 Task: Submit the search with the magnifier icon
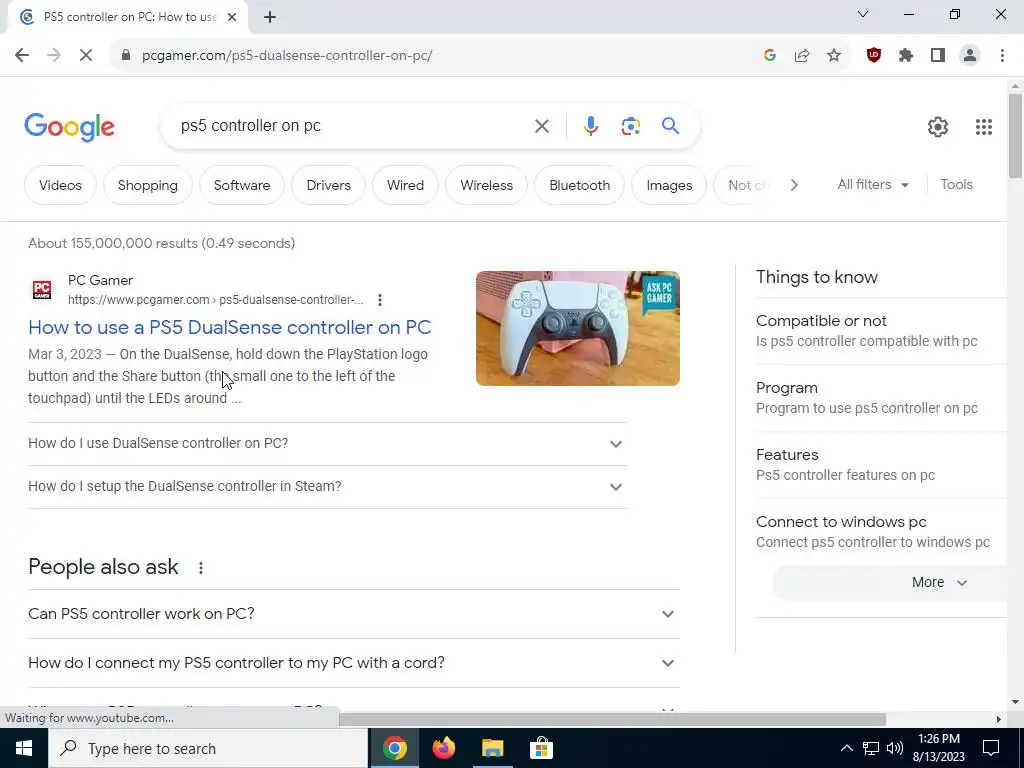click(x=670, y=125)
